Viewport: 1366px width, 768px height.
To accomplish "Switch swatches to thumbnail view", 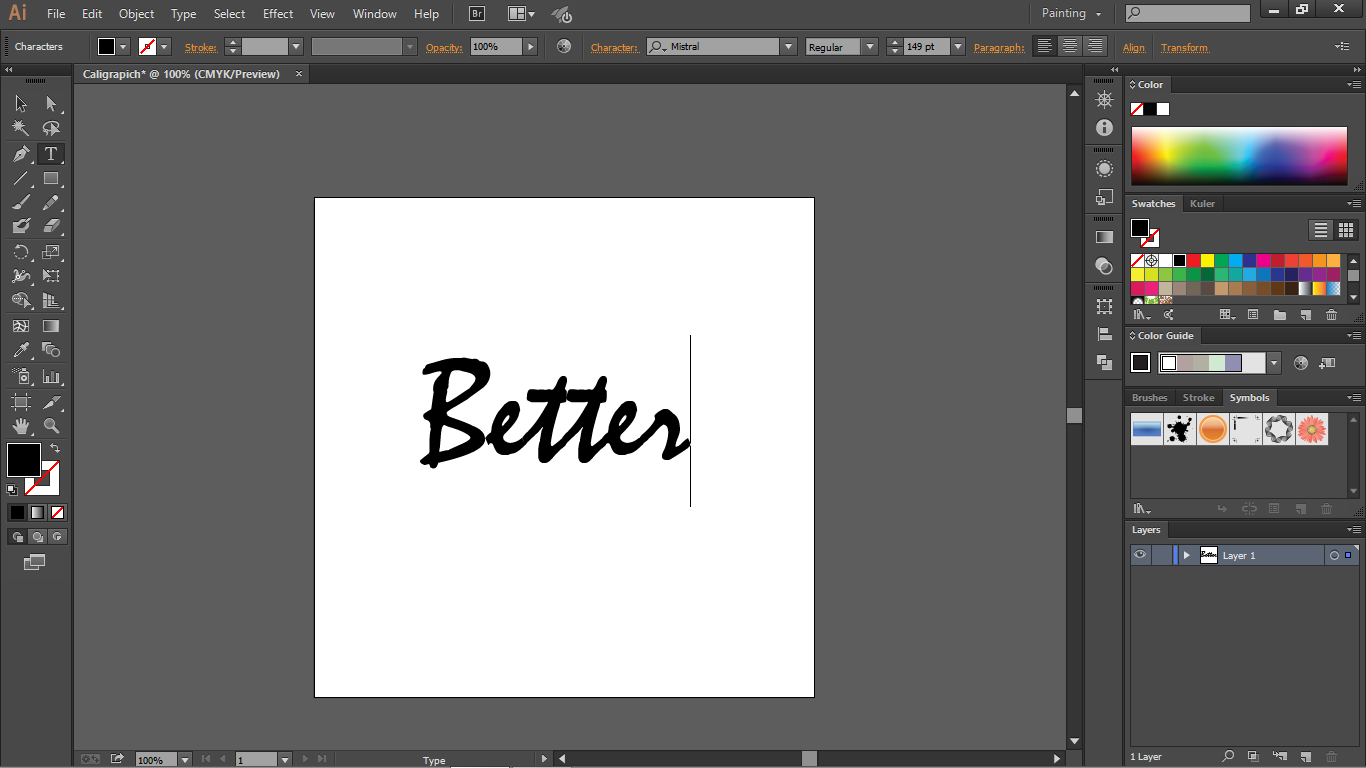I will click(1346, 230).
